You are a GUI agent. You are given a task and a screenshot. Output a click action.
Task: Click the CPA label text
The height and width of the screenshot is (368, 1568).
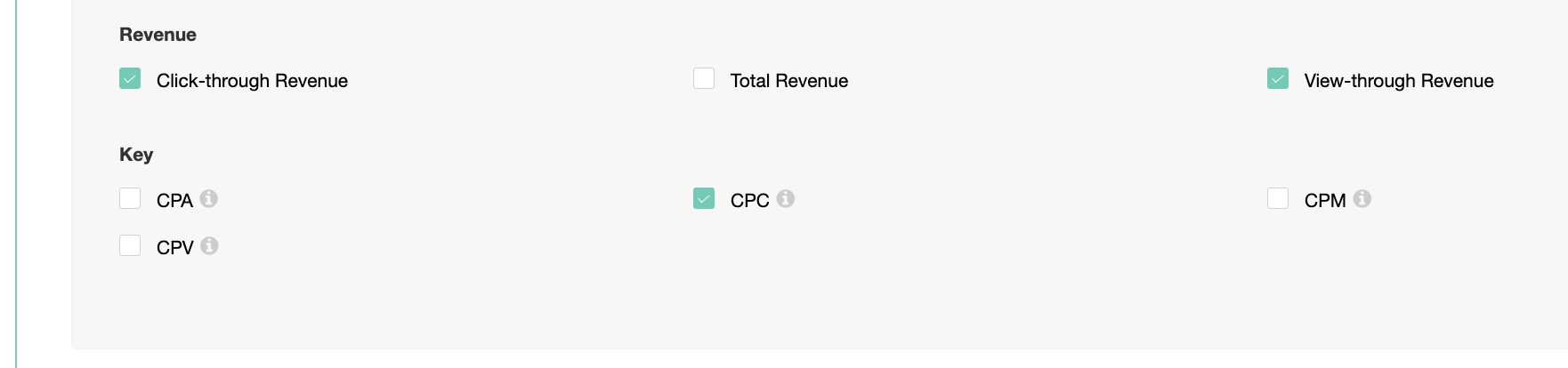pos(174,201)
